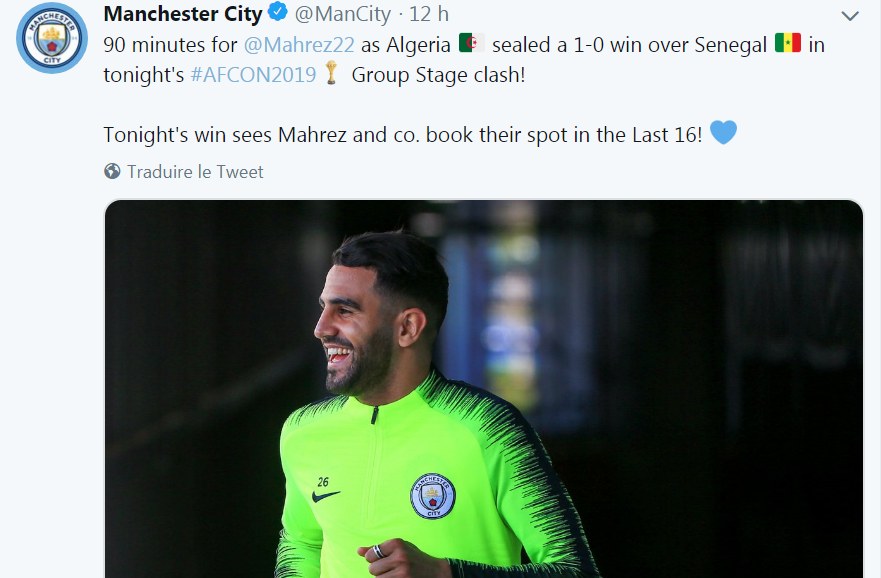Click the "sealed a 1-0 win" text
This screenshot has height=578, width=881.
pyautogui.click(x=563, y=45)
